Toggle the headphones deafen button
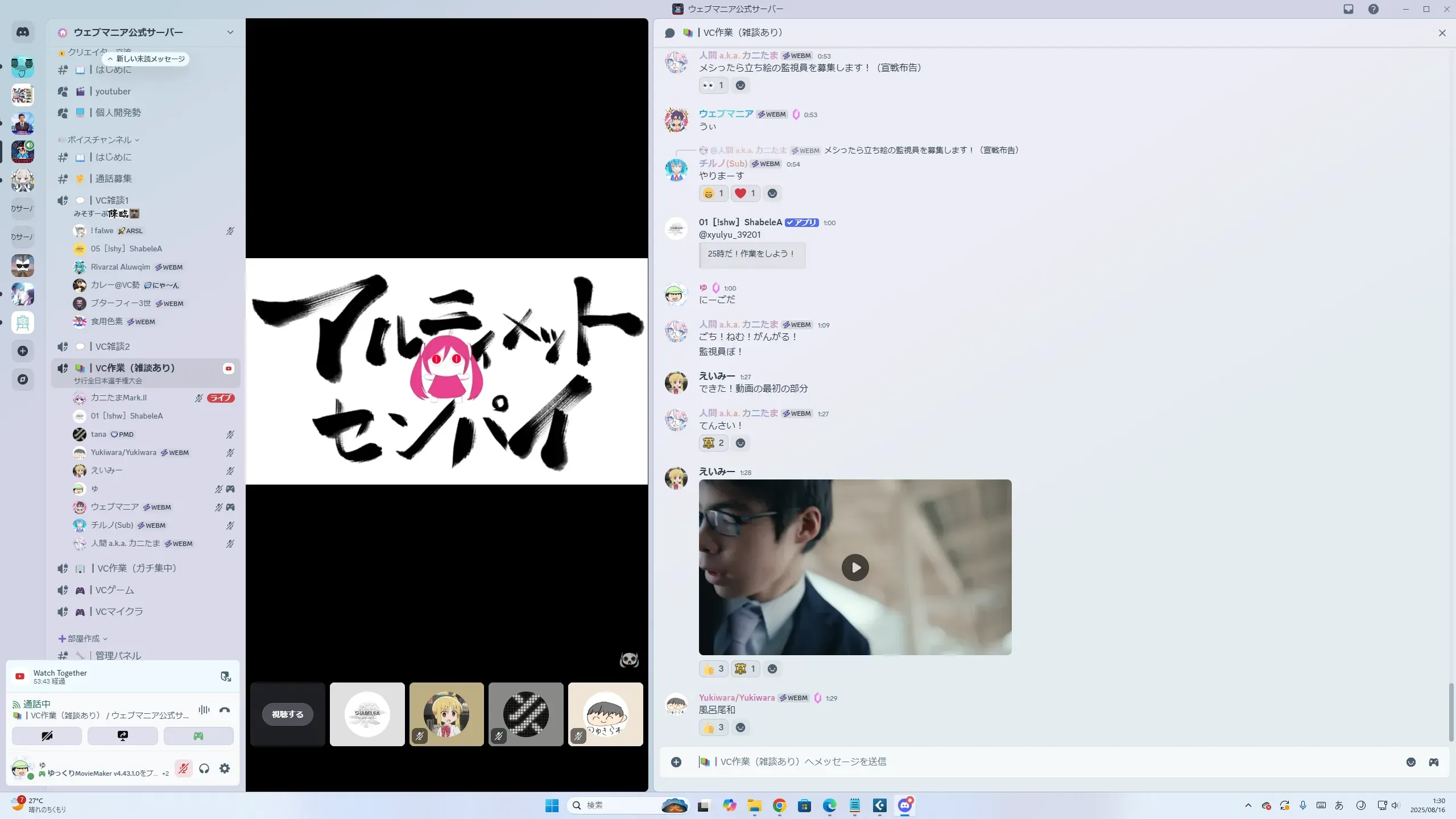This screenshot has width=1456, height=819. click(204, 768)
